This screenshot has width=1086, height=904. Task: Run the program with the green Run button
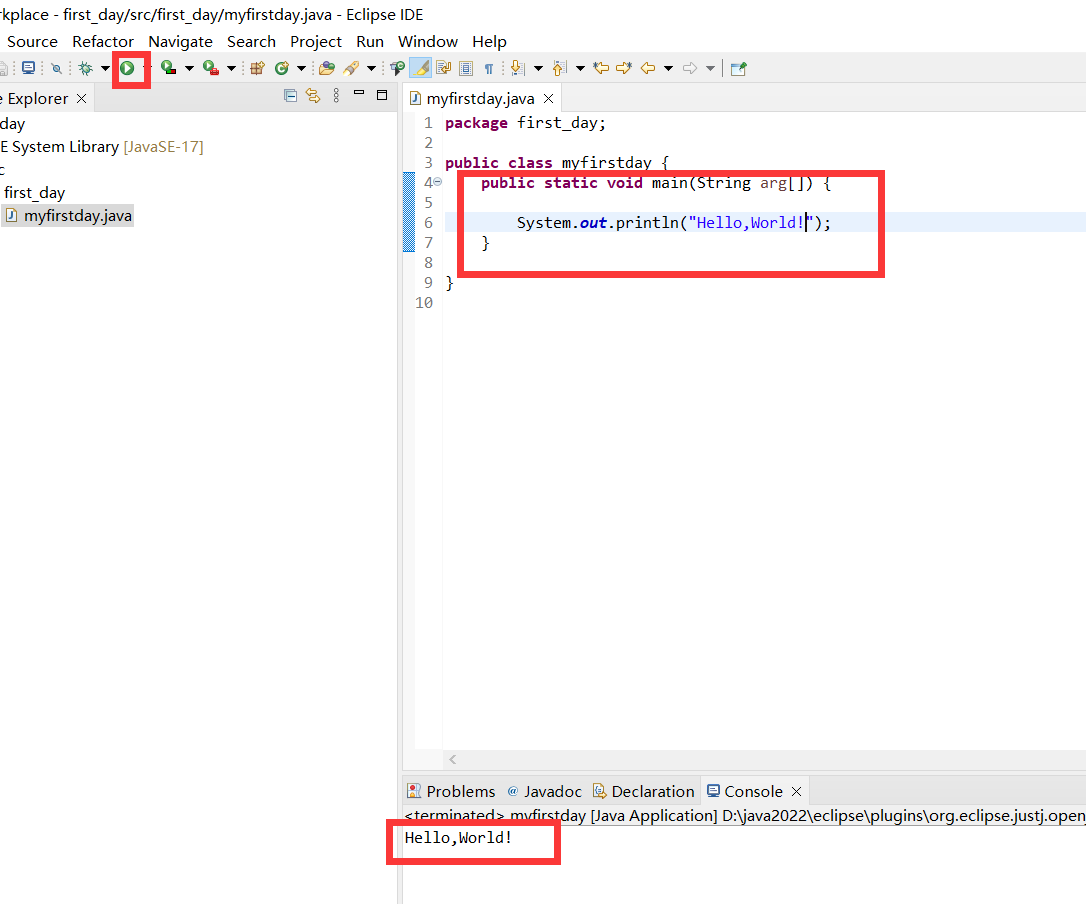pos(127,68)
